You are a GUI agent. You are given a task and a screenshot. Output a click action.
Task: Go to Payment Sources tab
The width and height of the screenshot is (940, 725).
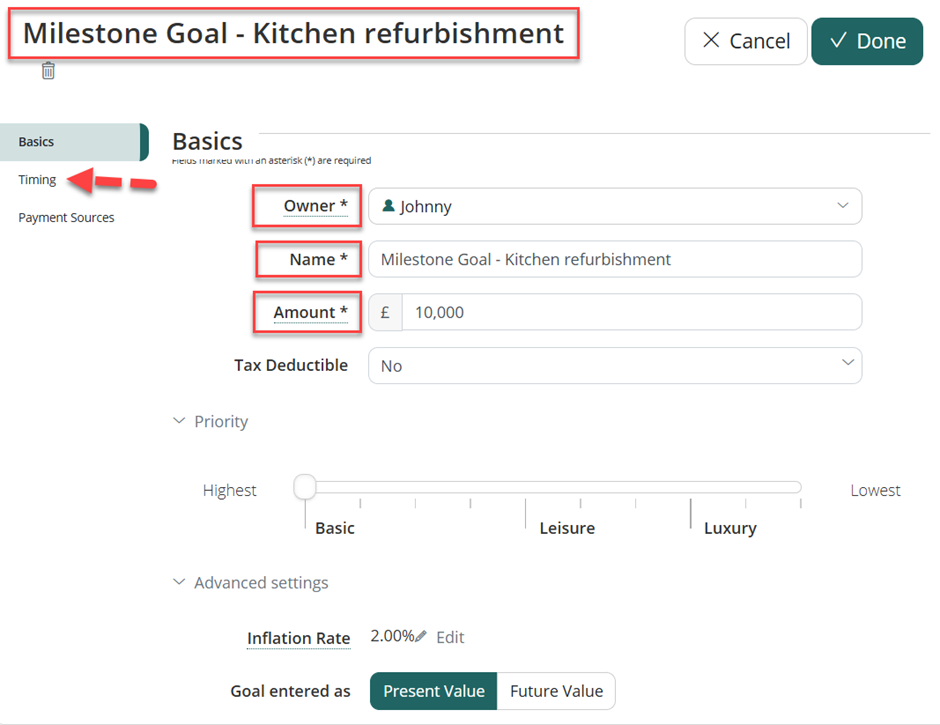66,217
